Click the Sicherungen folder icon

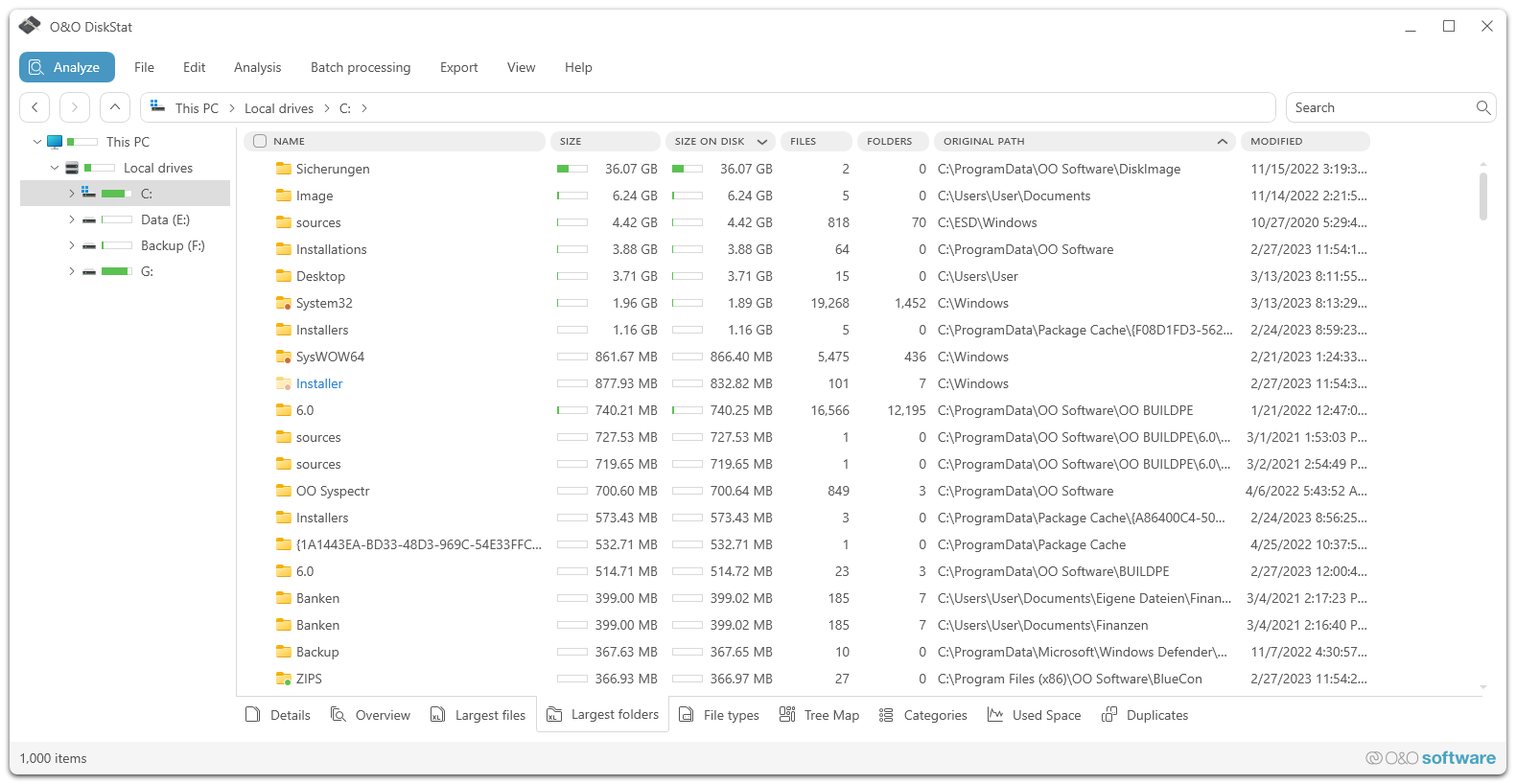284,169
